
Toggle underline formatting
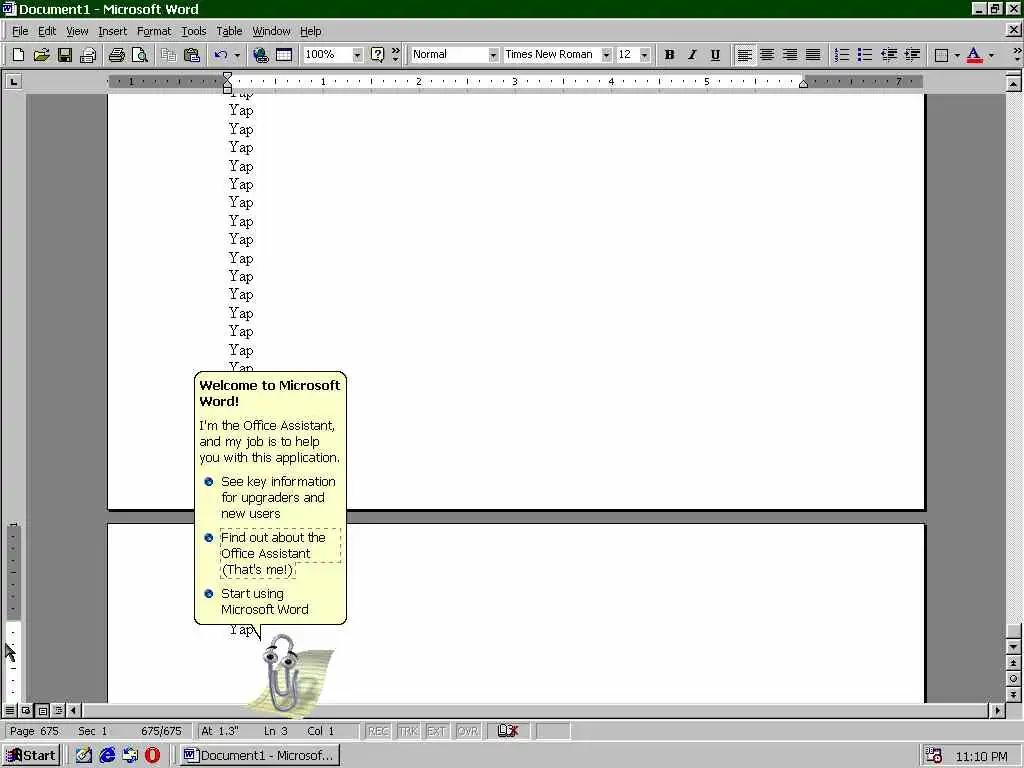pos(715,55)
